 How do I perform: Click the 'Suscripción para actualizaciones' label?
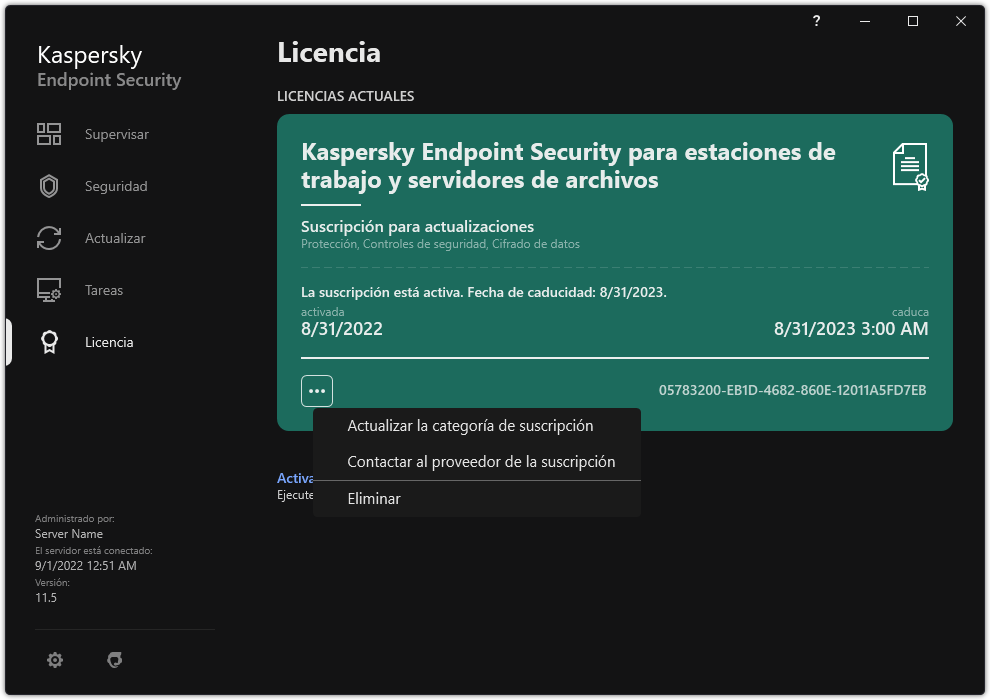coord(417,226)
